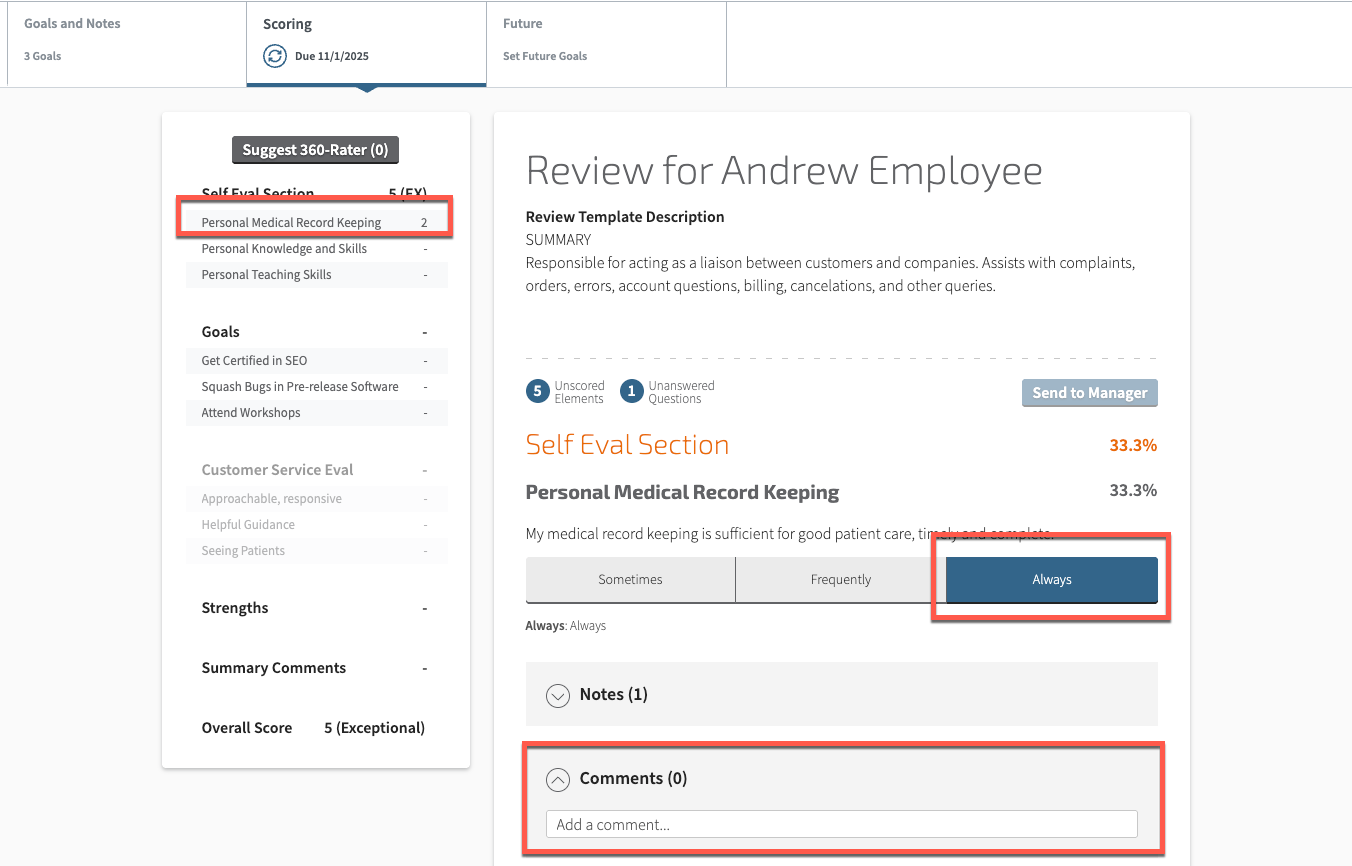Select Squash Bugs in Pre-release Software goal

[316, 387]
